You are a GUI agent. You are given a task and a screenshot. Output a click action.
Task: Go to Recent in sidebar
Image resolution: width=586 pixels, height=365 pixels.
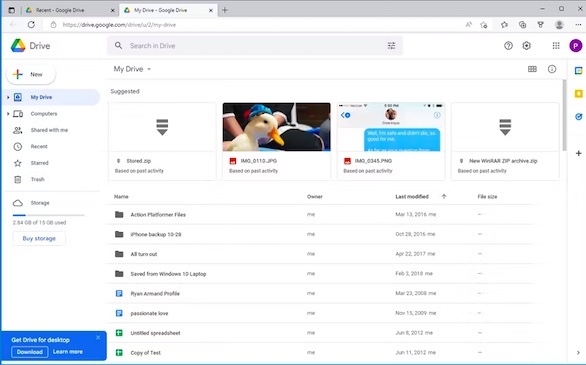tap(39, 146)
